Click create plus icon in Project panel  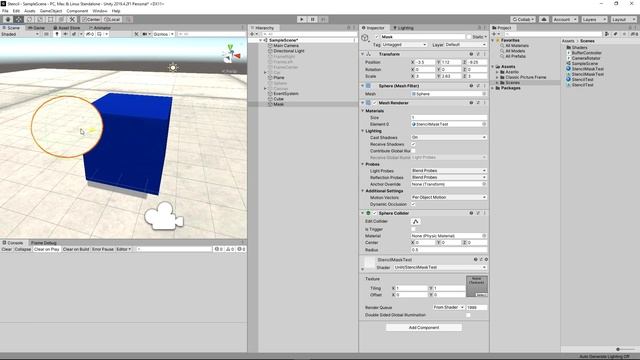tap(495, 34)
